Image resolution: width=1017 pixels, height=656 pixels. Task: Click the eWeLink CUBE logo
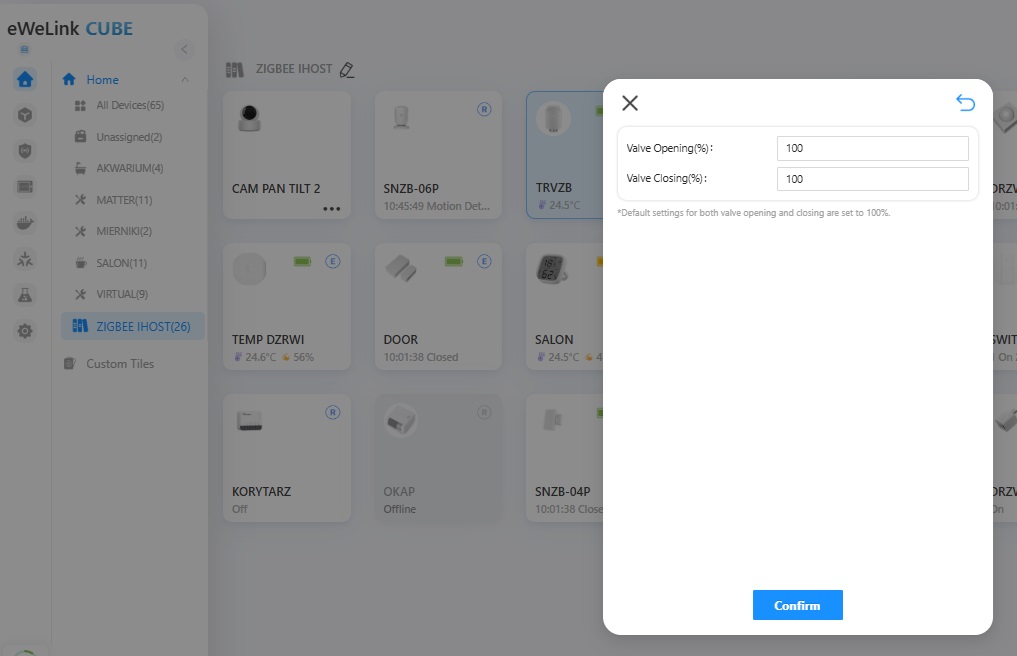click(x=70, y=29)
